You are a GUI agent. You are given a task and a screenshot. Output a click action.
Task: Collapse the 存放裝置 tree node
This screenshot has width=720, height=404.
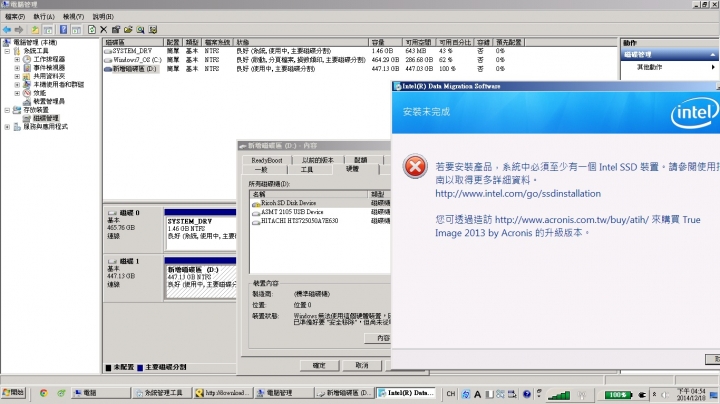click(7, 110)
